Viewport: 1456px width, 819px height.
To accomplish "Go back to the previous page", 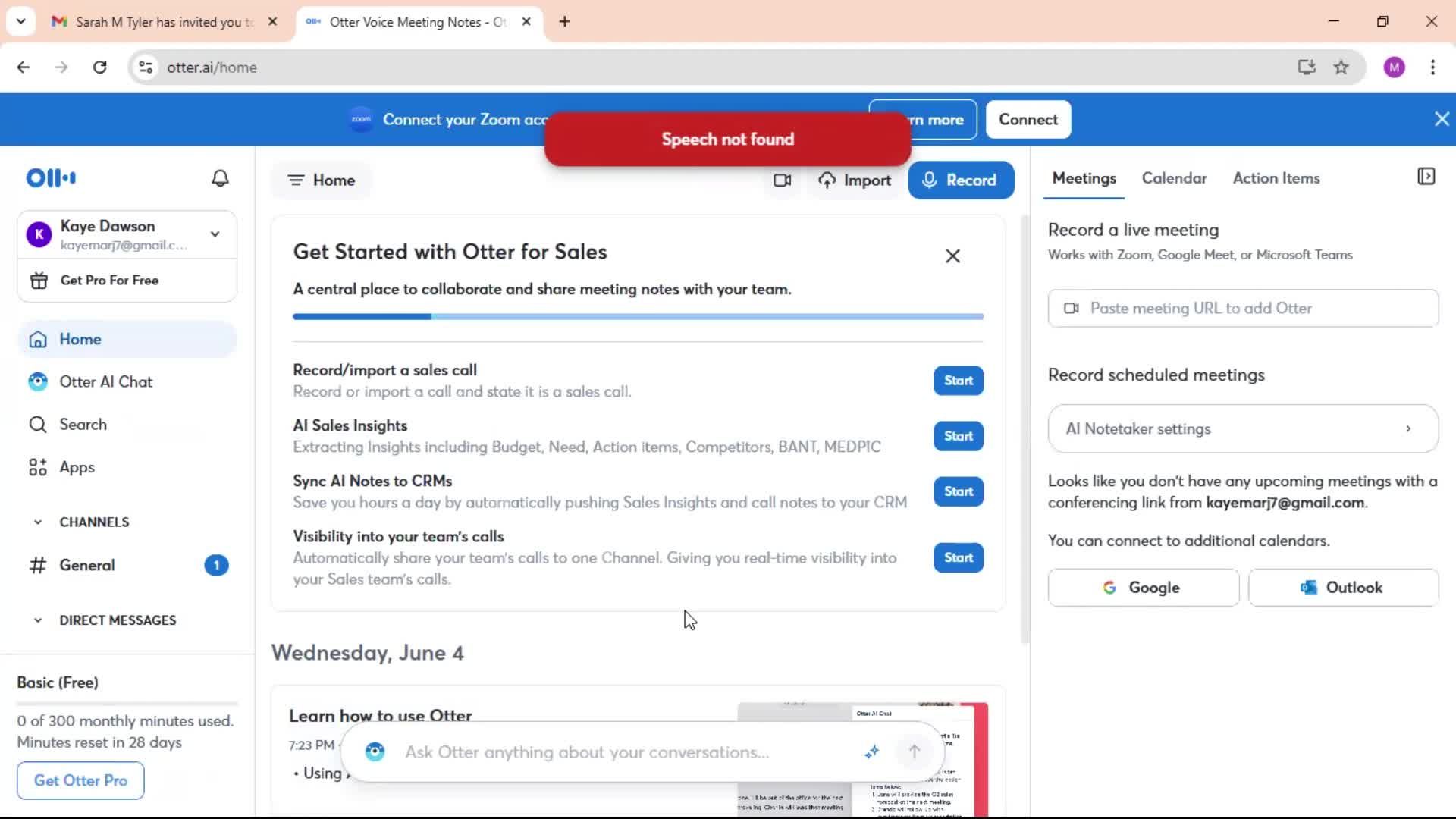I will (24, 67).
